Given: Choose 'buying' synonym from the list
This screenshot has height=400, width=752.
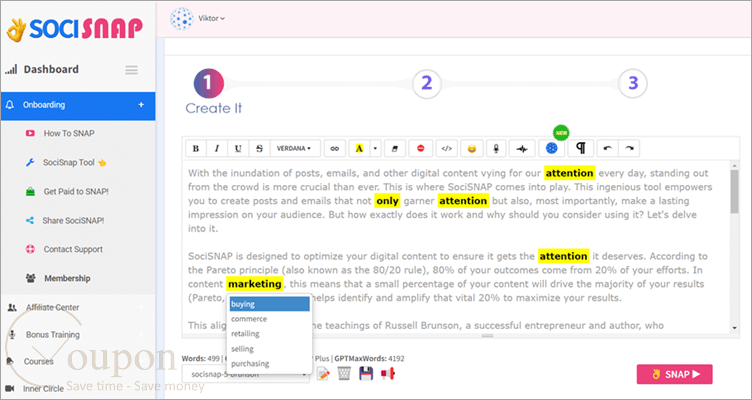Looking at the screenshot, I should pos(270,304).
